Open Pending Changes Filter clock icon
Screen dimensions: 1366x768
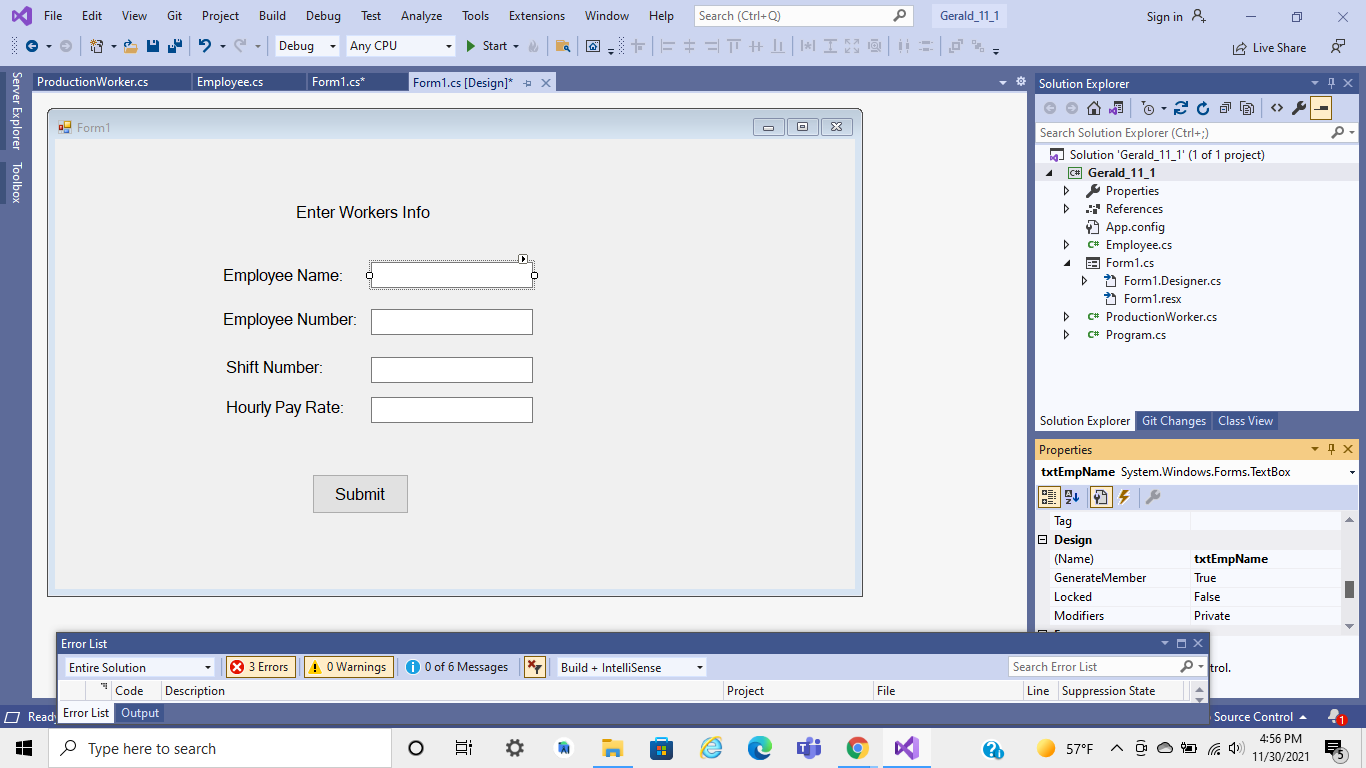[1149, 108]
